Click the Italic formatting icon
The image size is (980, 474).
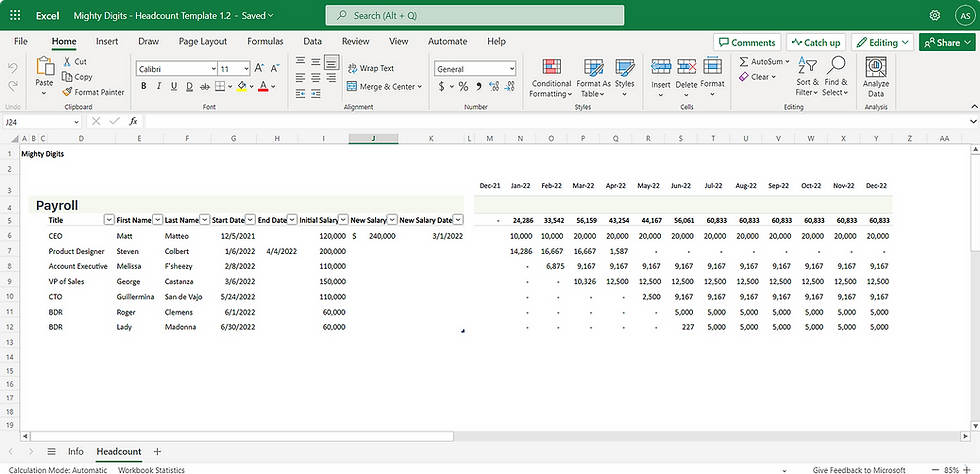coord(159,86)
